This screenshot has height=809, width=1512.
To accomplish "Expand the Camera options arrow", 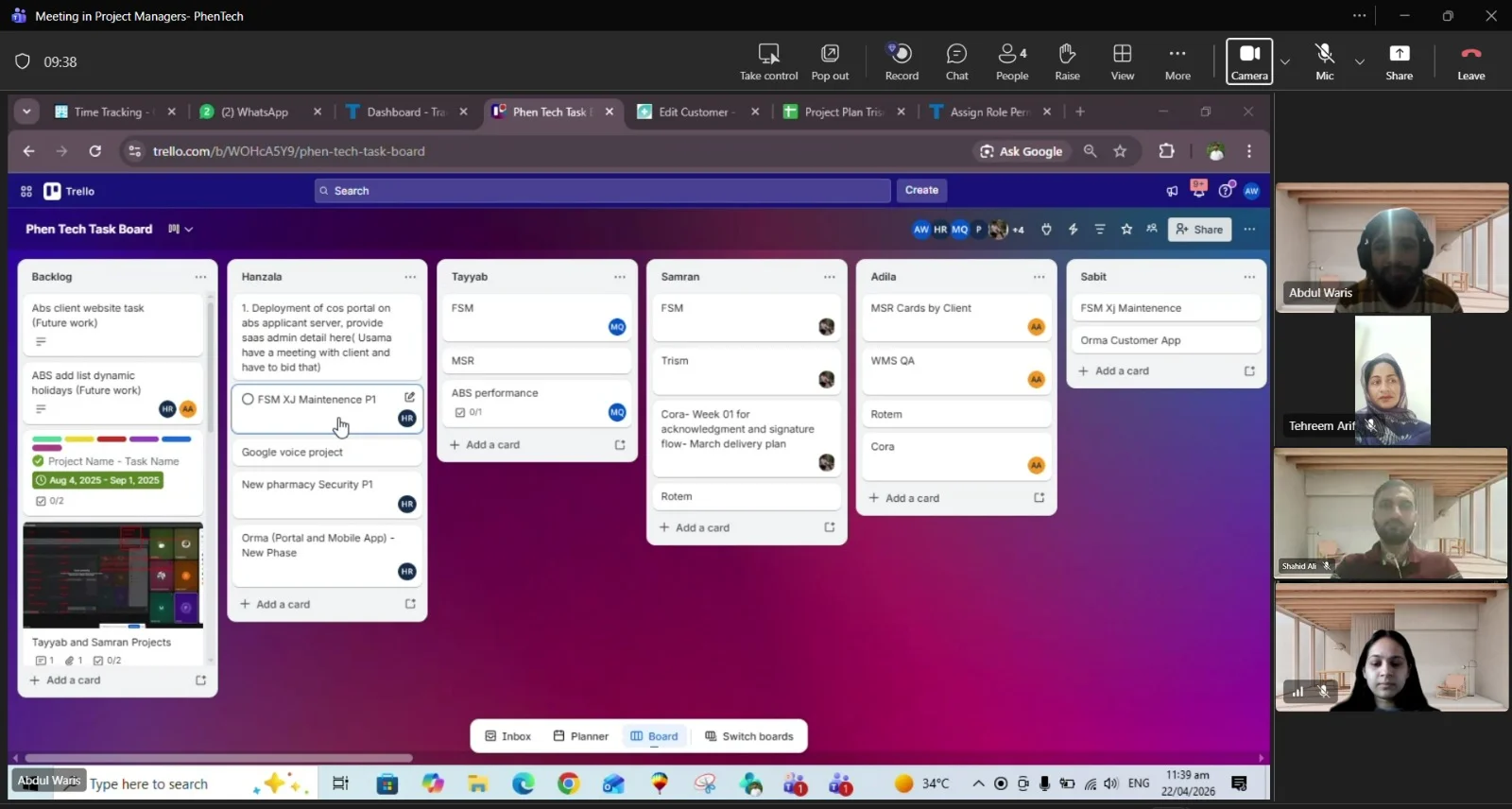I will point(1285,62).
